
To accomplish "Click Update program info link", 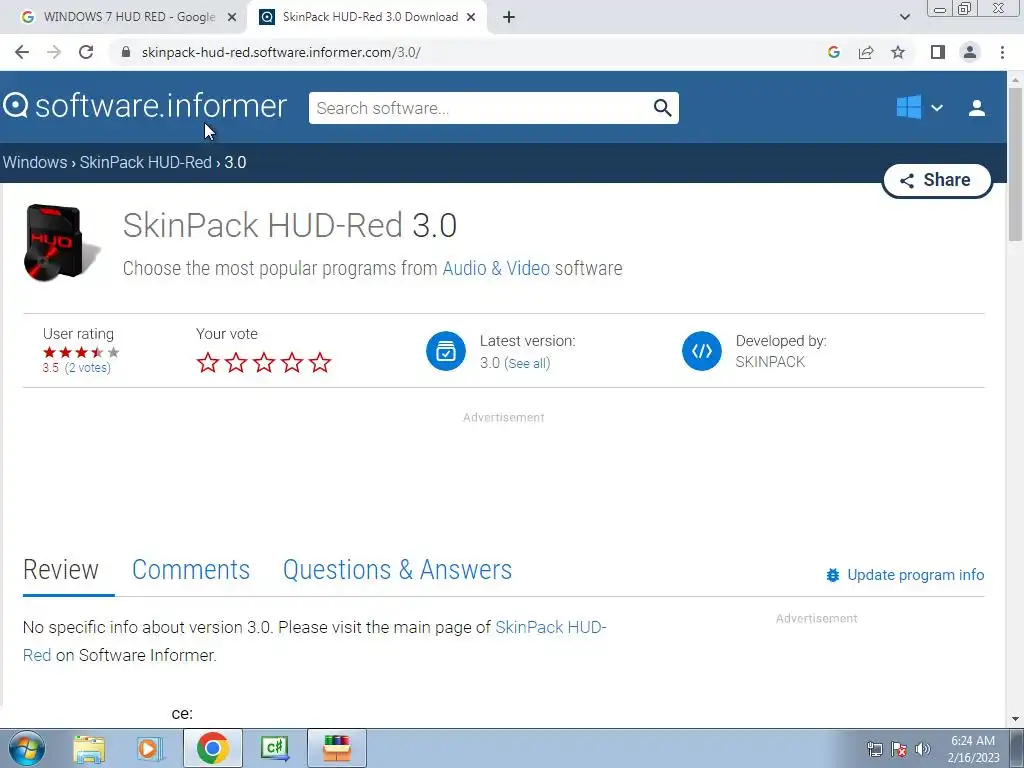I will click(x=905, y=575).
